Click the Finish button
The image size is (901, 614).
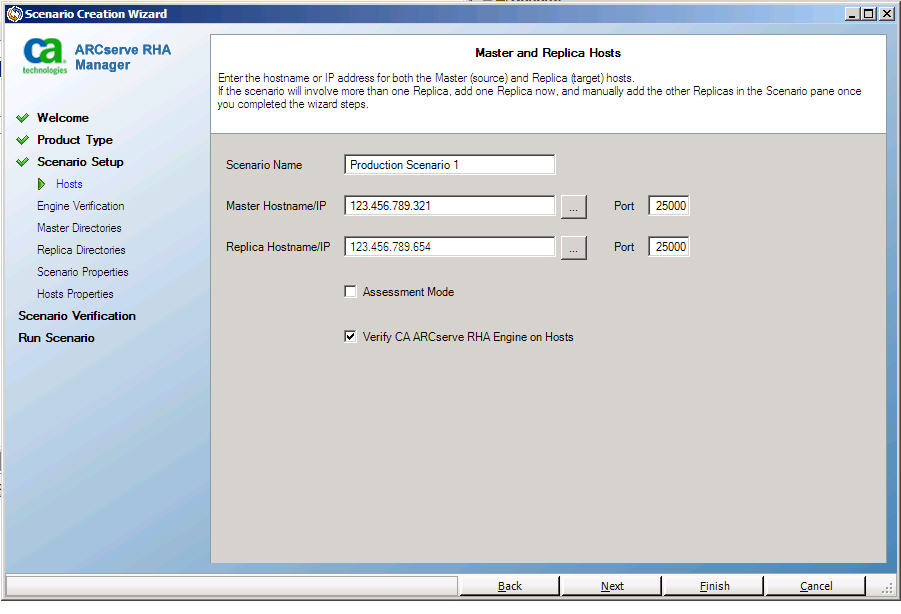(x=713, y=585)
